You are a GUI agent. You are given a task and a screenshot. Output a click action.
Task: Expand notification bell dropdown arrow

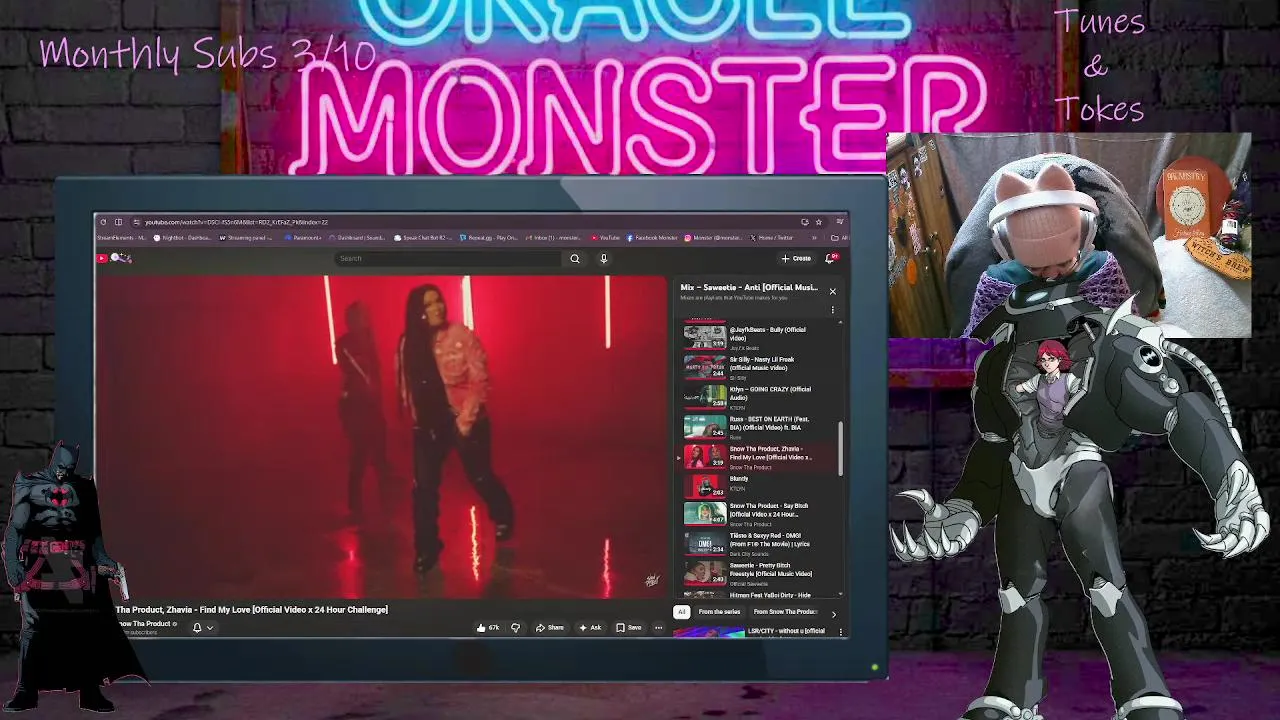[x=209, y=628]
